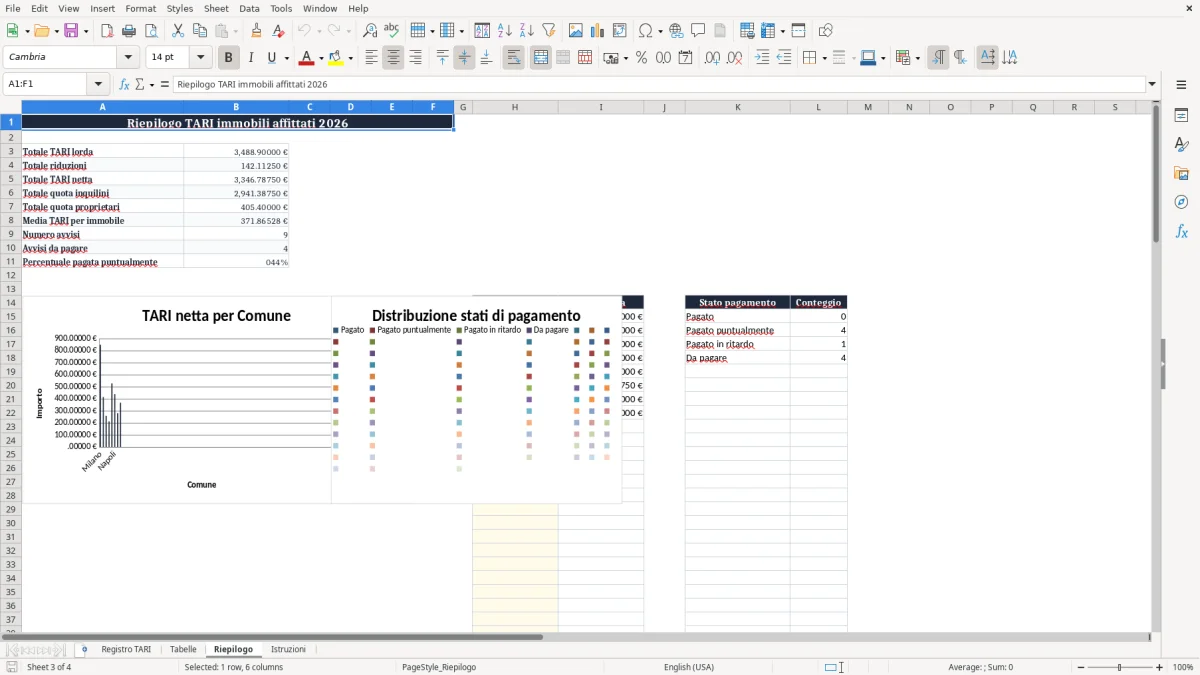
Task: Click the zoom out minus button
Action: click(x=1081, y=667)
